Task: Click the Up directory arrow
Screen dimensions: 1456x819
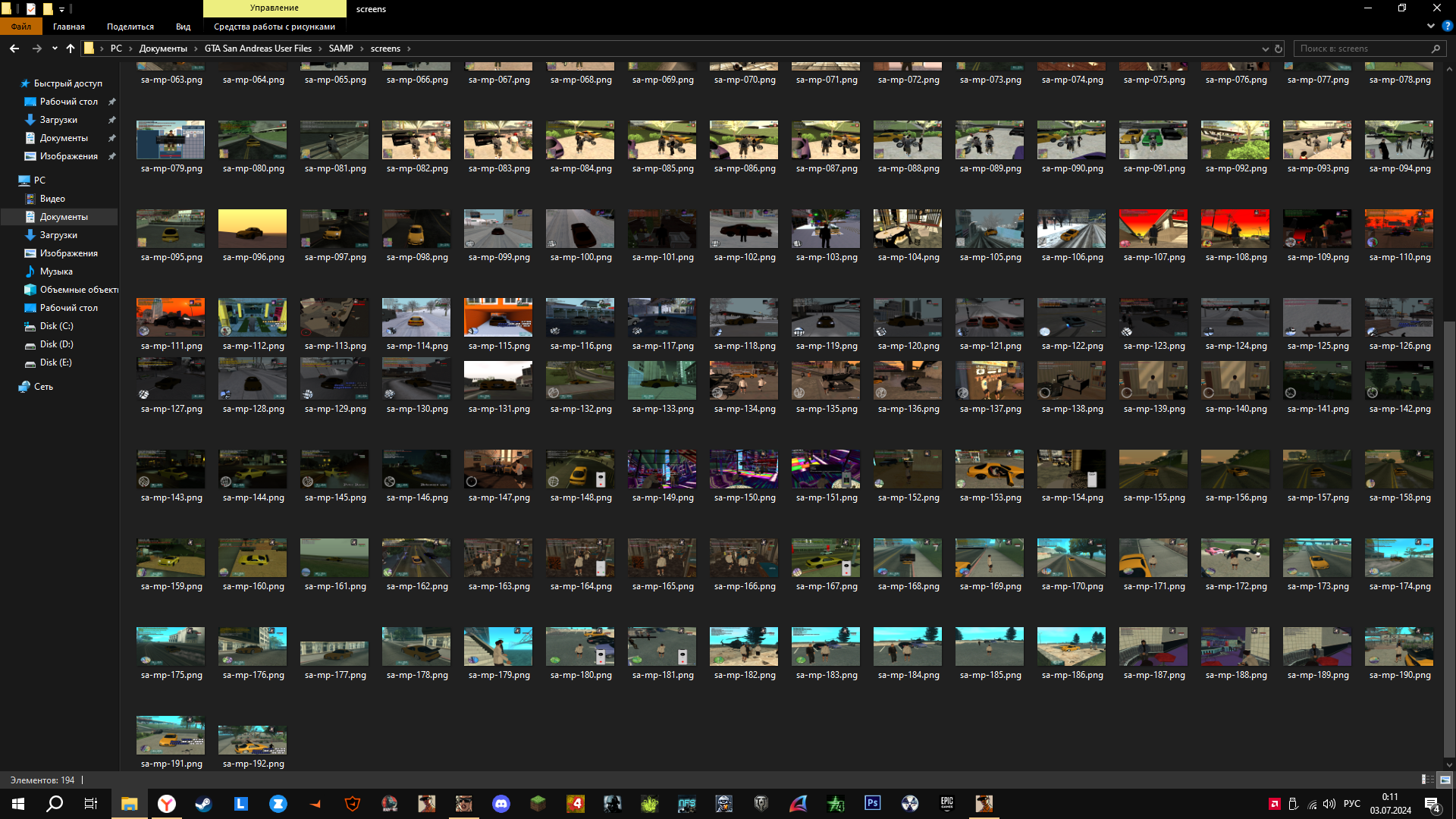Action: tap(71, 49)
